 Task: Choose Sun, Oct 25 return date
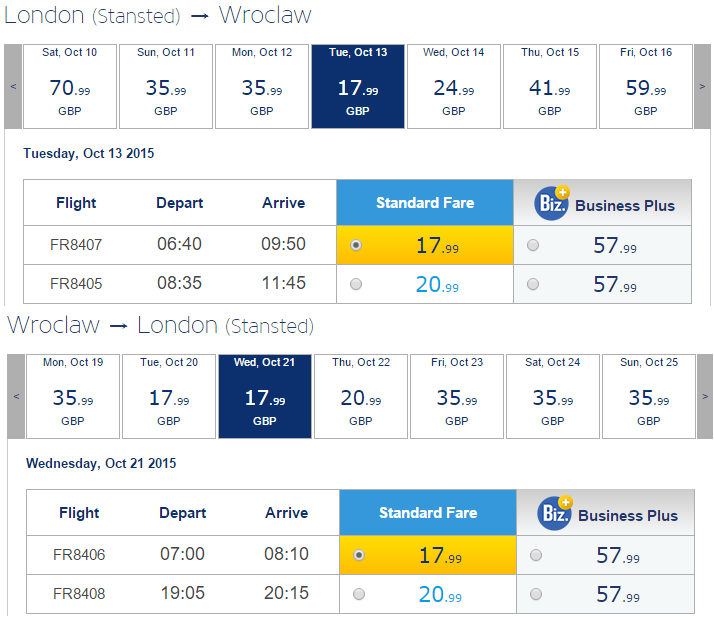[x=649, y=397]
